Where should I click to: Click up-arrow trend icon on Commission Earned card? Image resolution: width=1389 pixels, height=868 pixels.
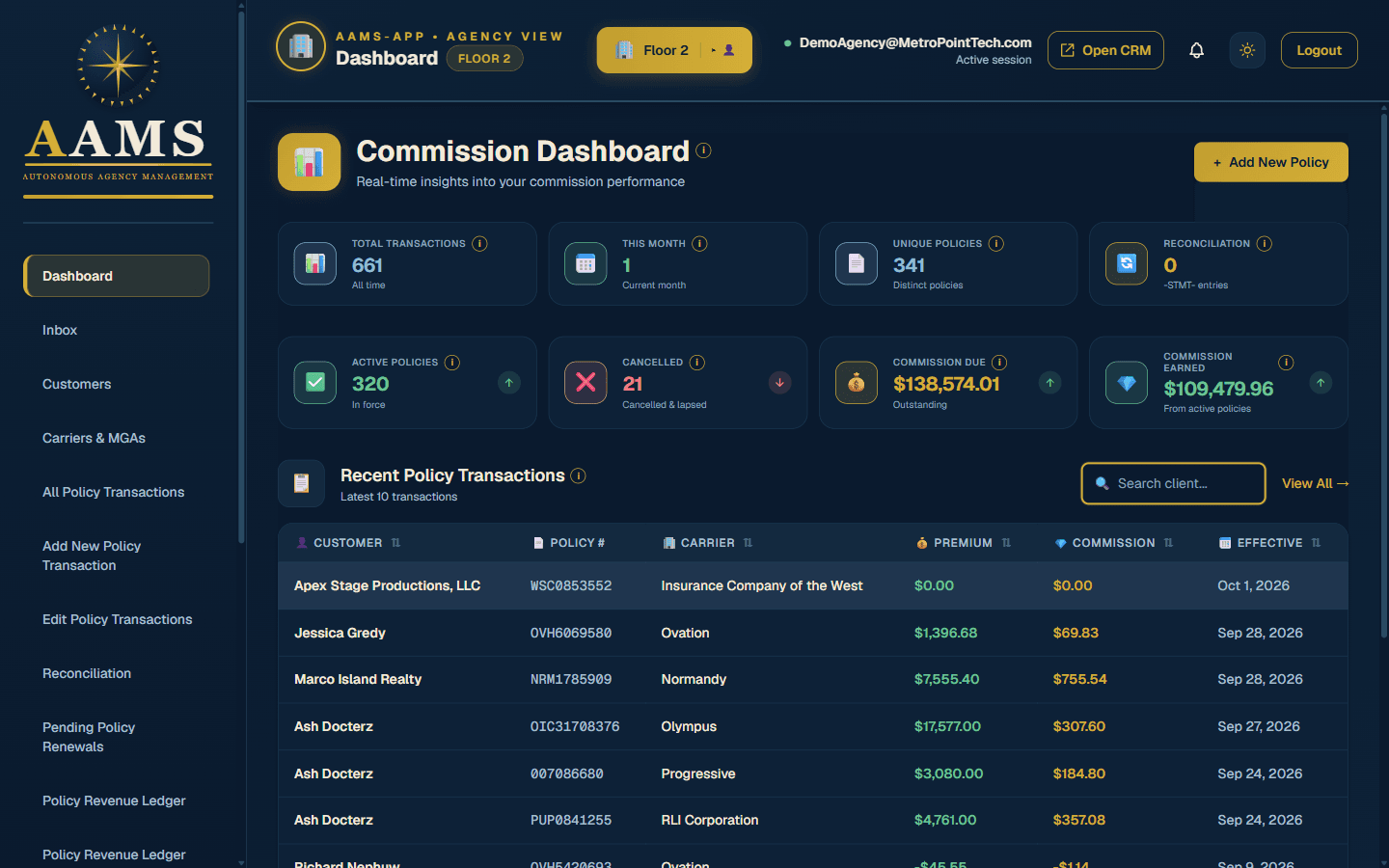pos(1321,383)
